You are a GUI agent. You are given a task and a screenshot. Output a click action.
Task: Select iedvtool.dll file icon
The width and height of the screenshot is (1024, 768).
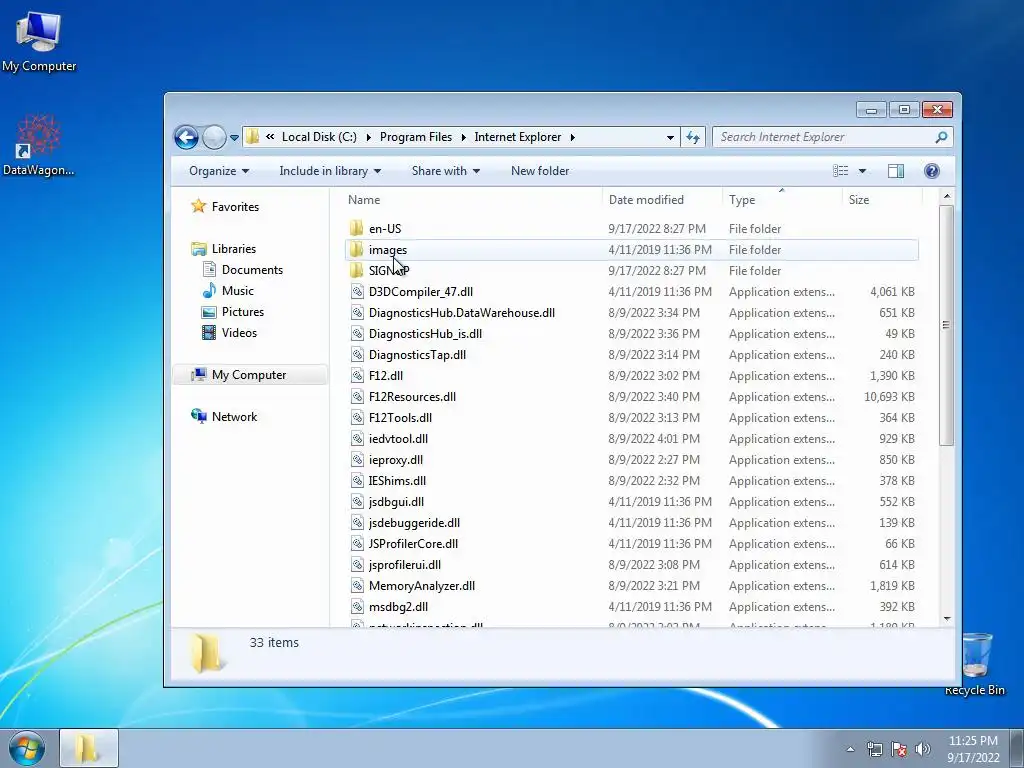[357, 439]
